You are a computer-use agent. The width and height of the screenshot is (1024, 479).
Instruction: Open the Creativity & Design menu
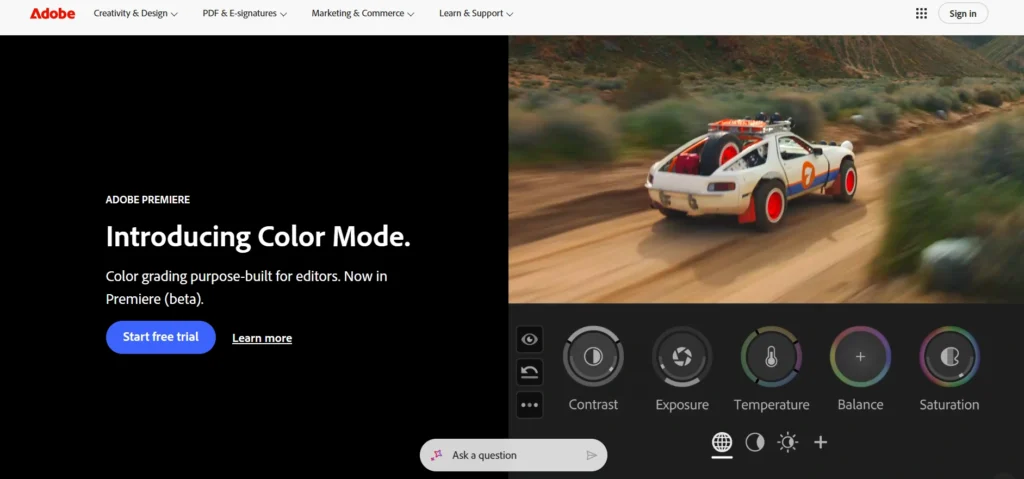click(135, 14)
